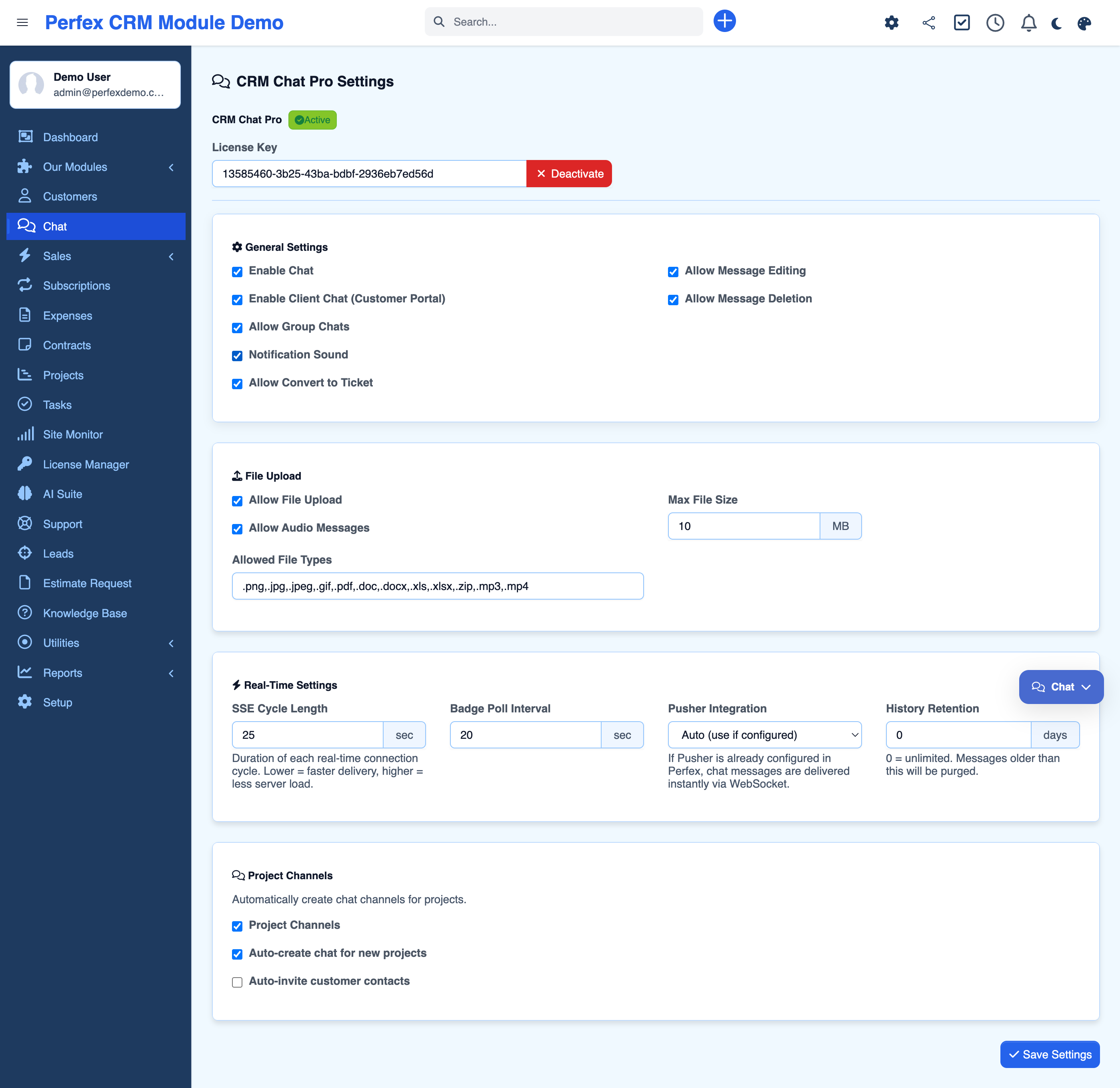Screen dimensions: 1120x1088
Task: Open the notifications bell icon
Action: (x=1028, y=22)
